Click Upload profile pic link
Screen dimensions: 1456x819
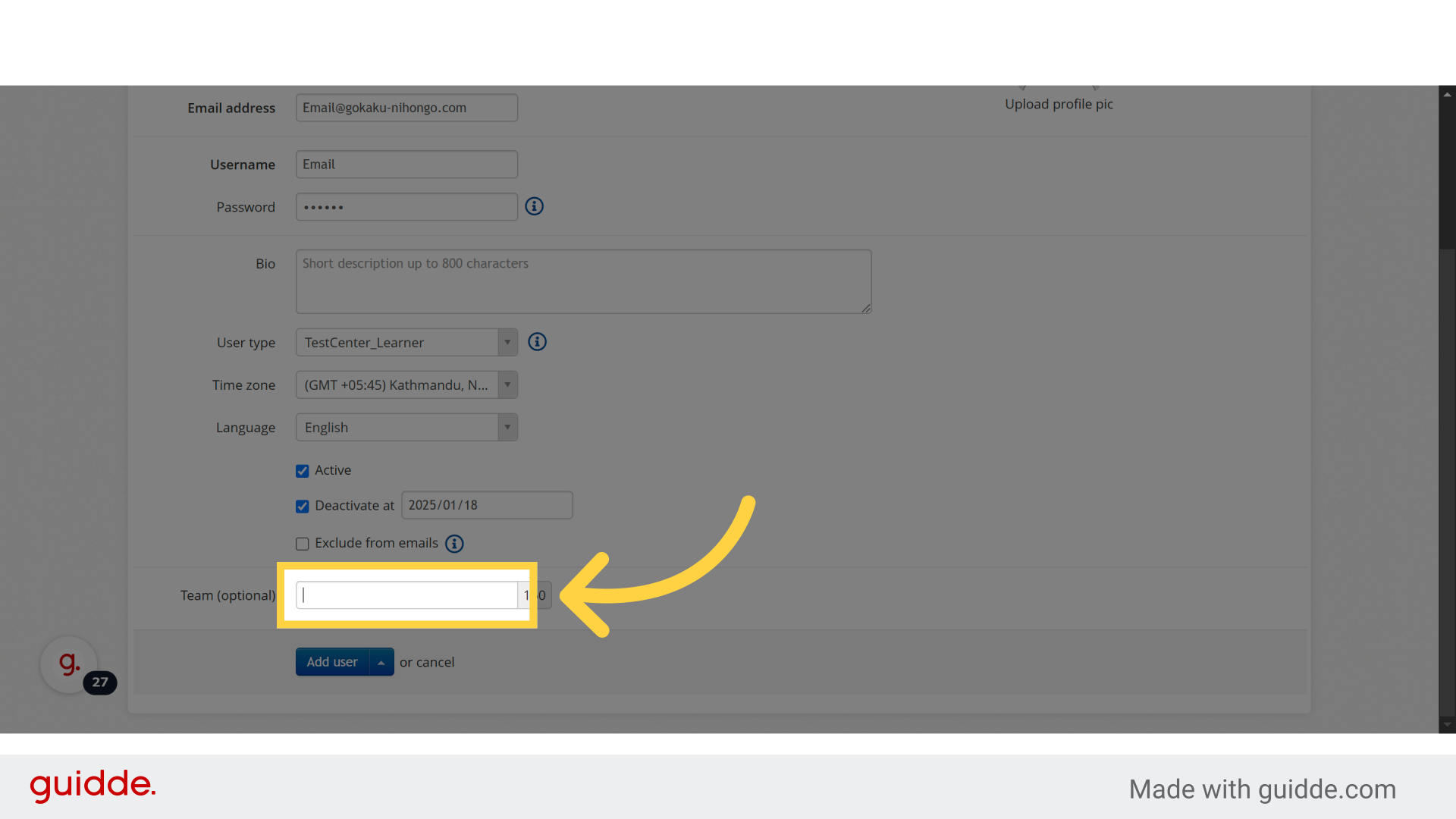pos(1059,105)
